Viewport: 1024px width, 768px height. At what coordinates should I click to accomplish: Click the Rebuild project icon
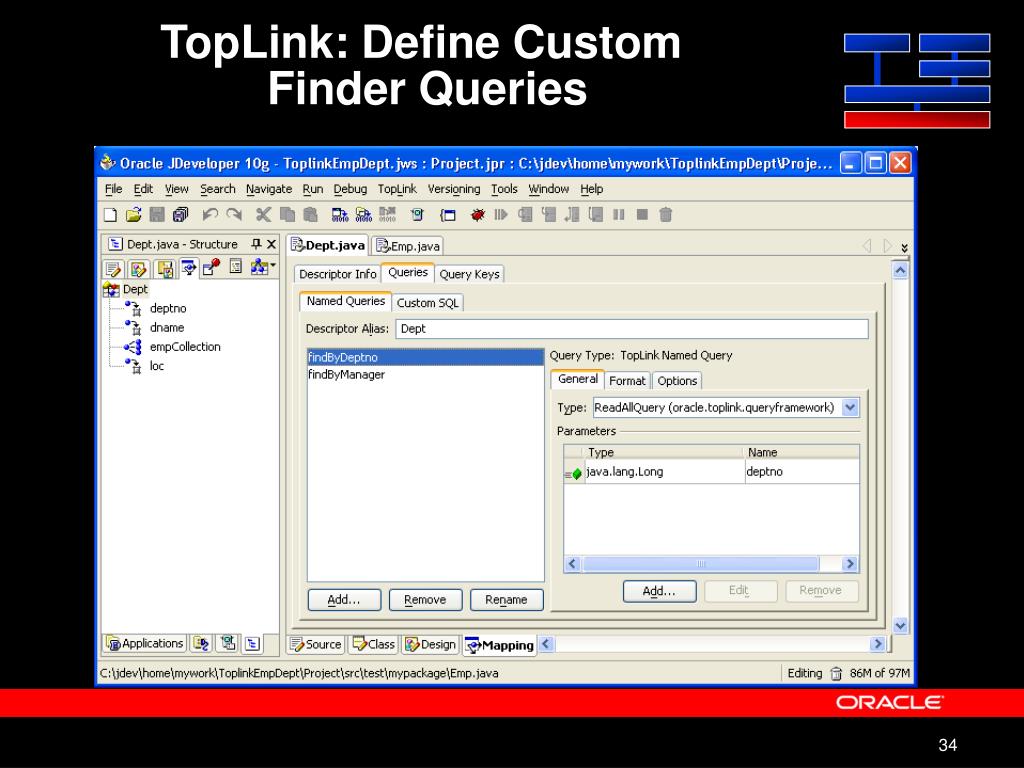coord(364,215)
